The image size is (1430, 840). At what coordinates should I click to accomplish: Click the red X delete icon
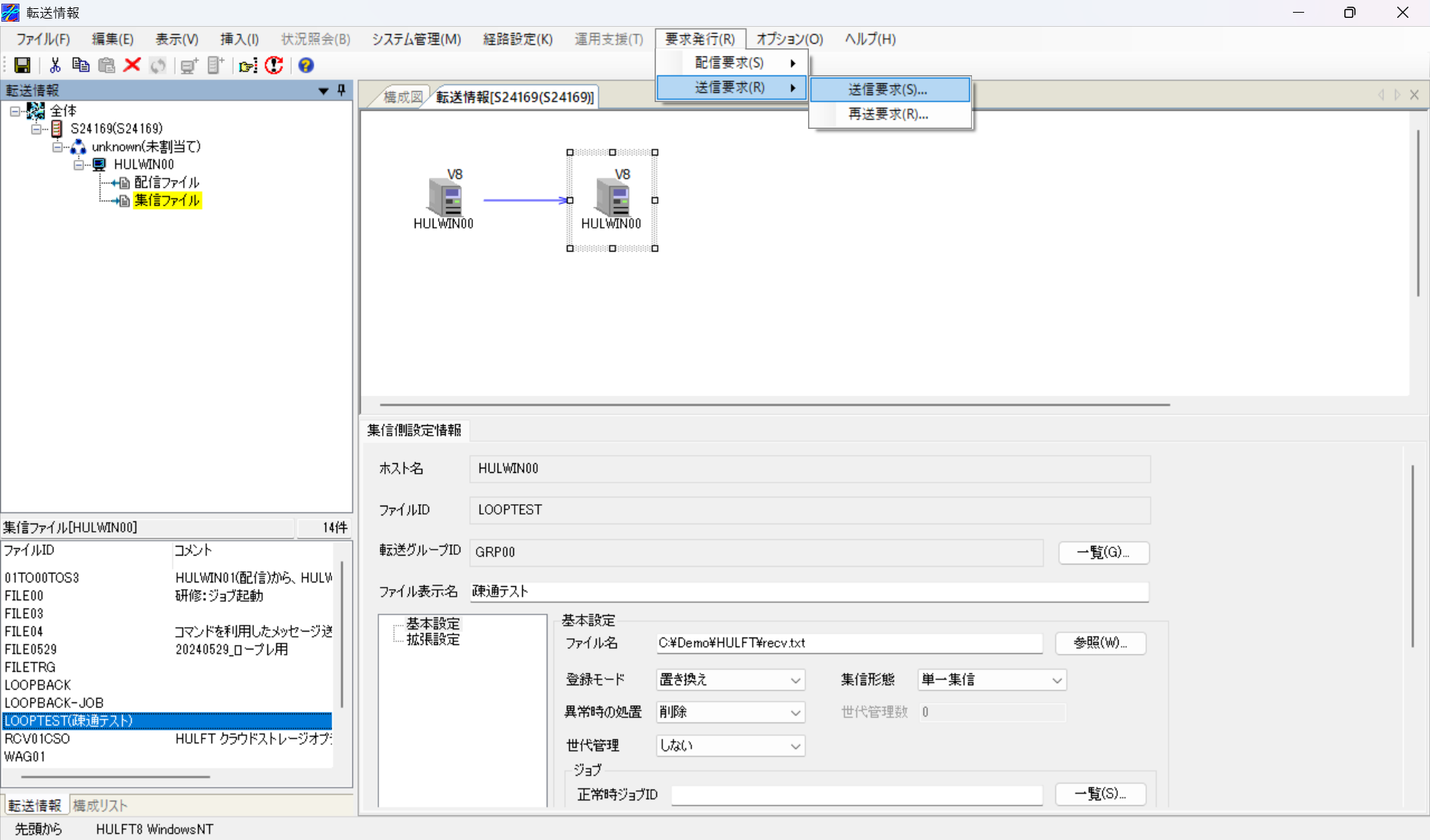pyautogui.click(x=133, y=66)
